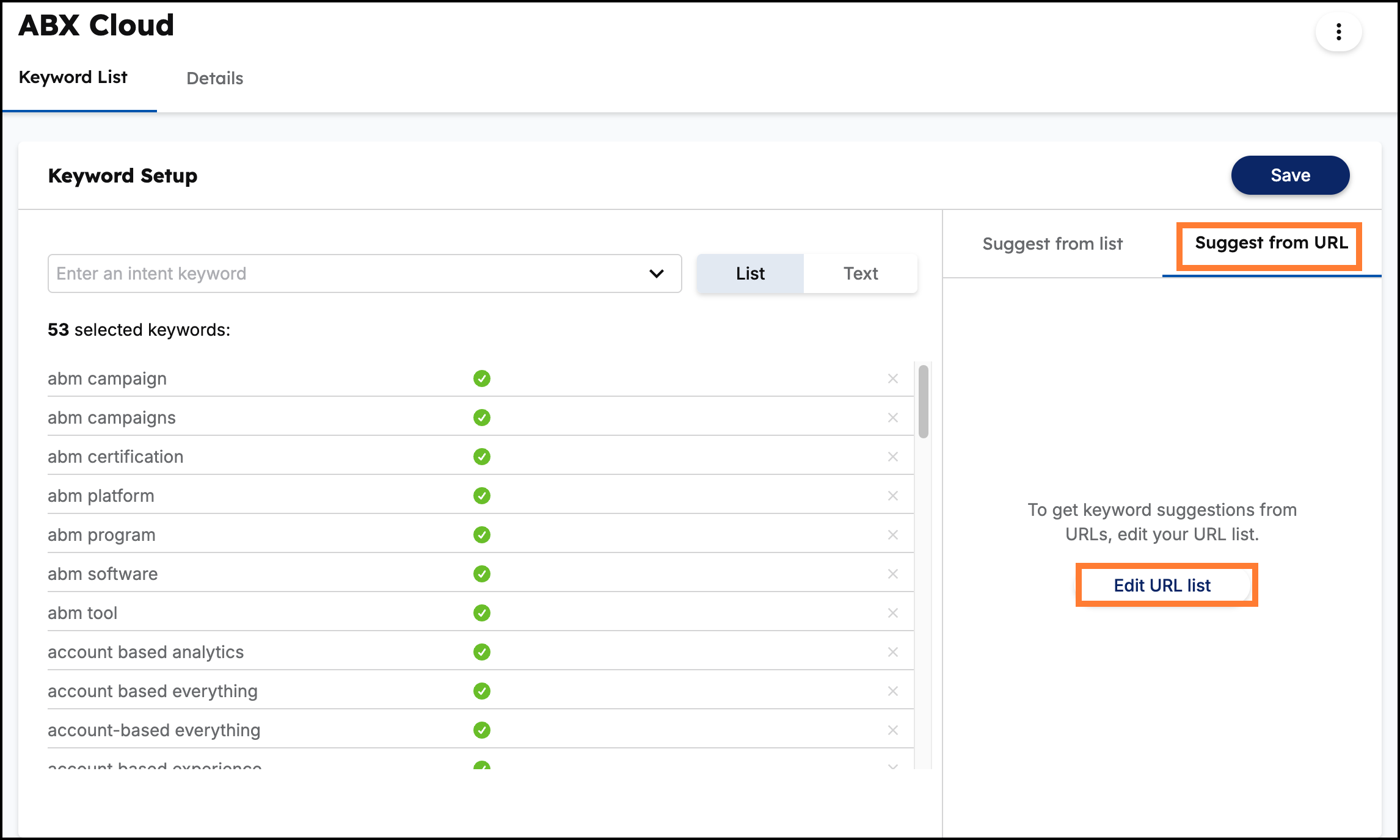1400x840 pixels.
Task: Click green checkmark for 'account based everything'
Action: 482,691
